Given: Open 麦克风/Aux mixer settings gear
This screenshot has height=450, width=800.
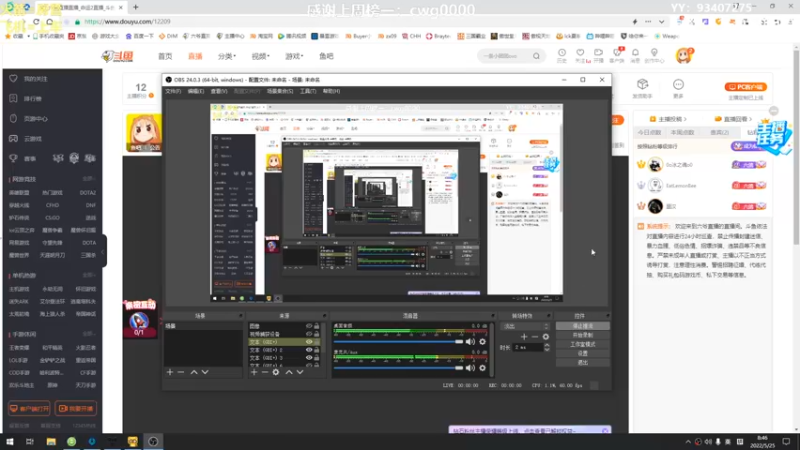Looking at the screenshot, I should click(x=483, y=368).
